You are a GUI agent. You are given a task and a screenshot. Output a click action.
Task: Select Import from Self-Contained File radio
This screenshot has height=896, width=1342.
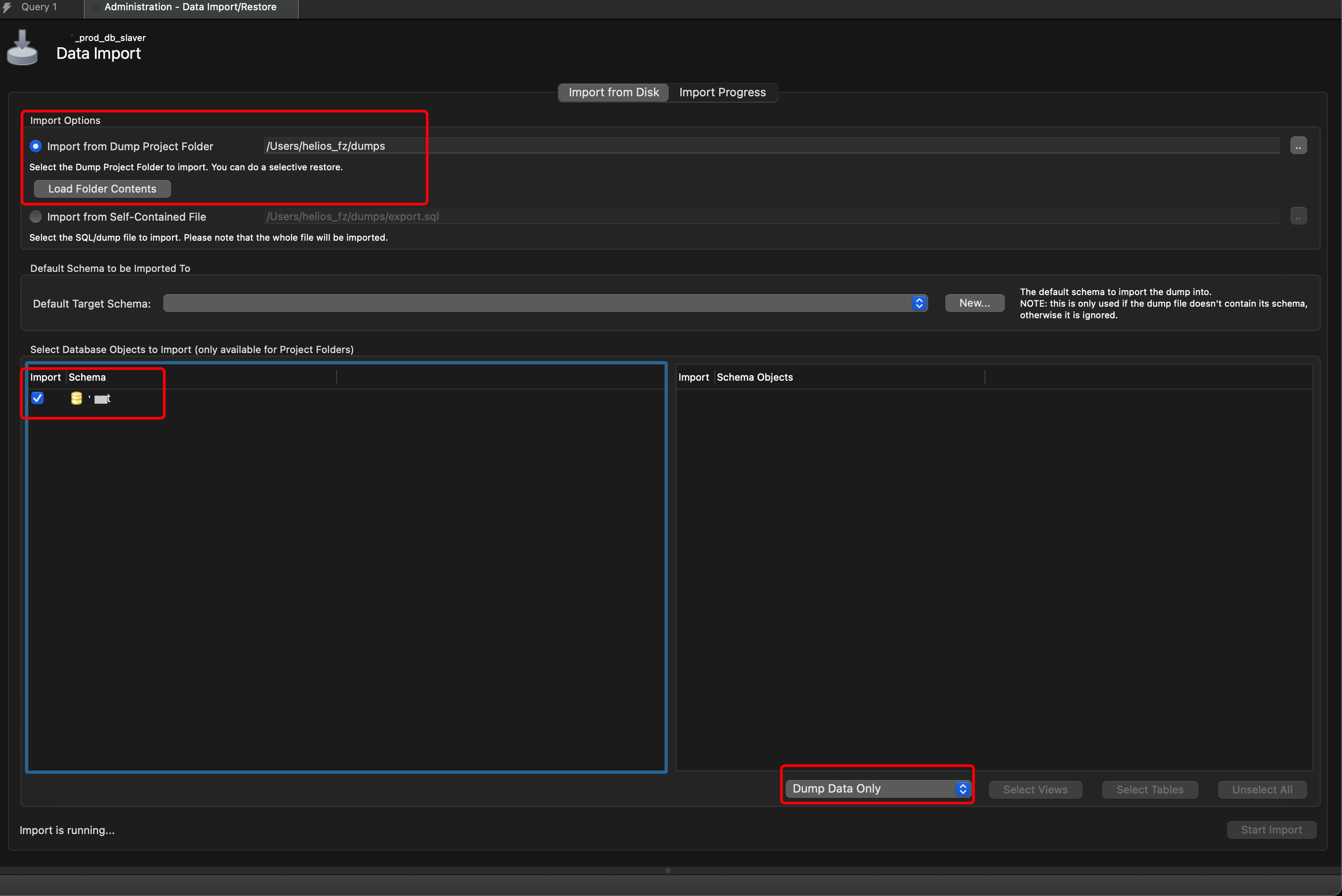[36, 217]
